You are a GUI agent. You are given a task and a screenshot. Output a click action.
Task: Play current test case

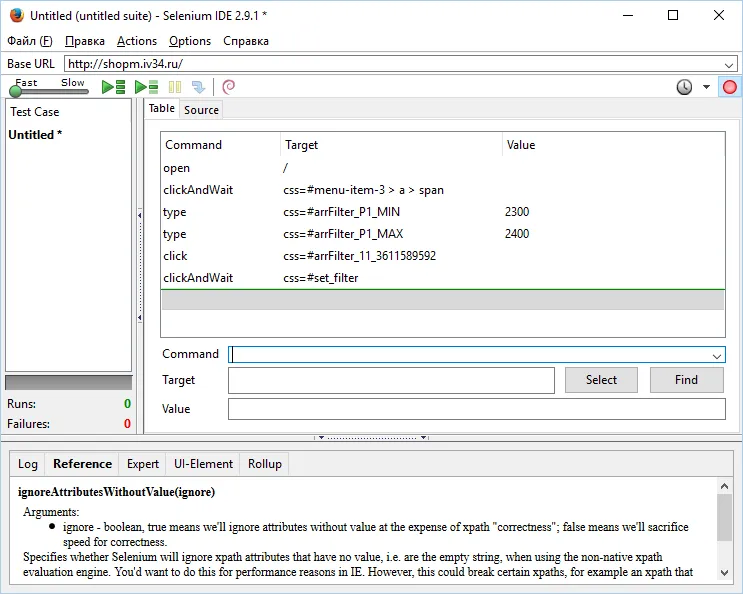146,87
